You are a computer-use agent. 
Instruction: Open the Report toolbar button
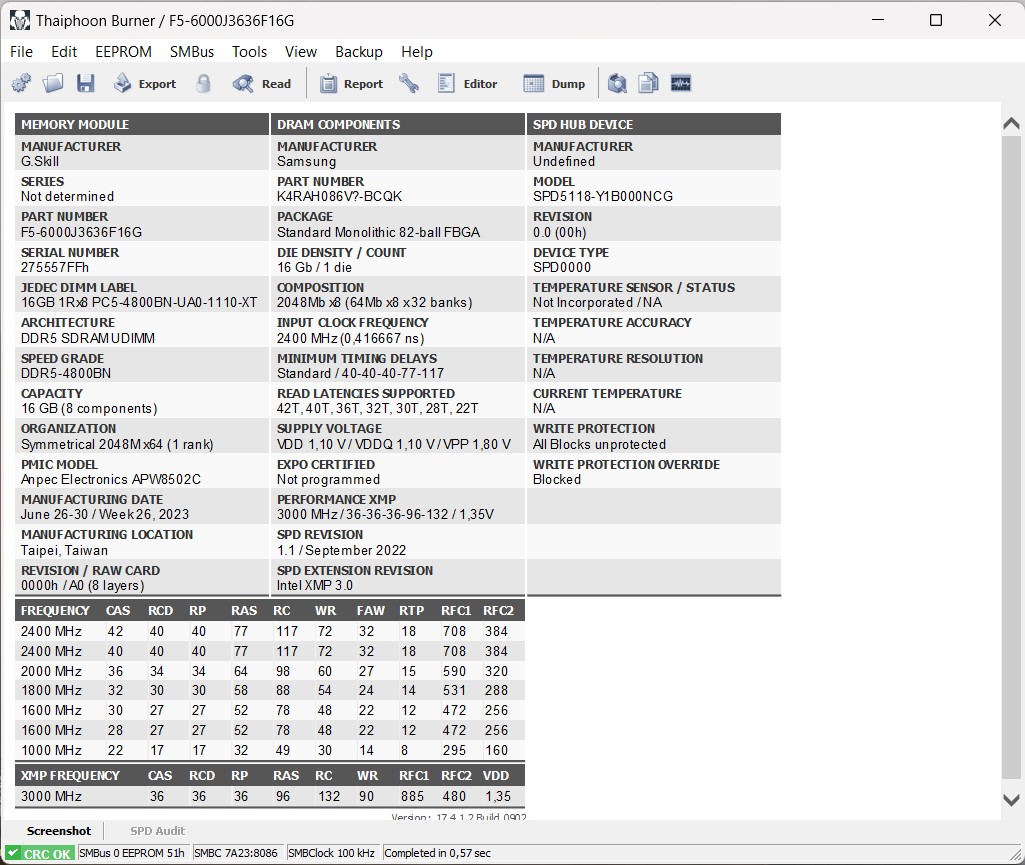(x=351, y=84)
